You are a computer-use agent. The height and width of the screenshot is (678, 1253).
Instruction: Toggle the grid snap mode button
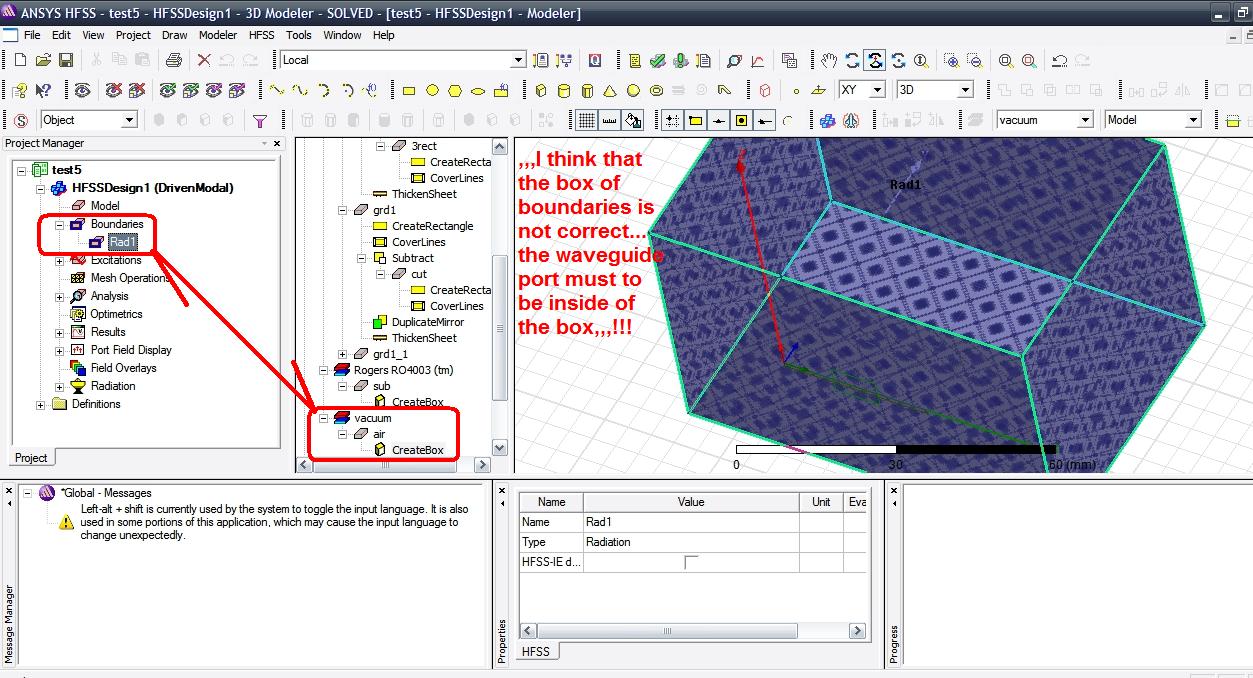tap(672, 120)
